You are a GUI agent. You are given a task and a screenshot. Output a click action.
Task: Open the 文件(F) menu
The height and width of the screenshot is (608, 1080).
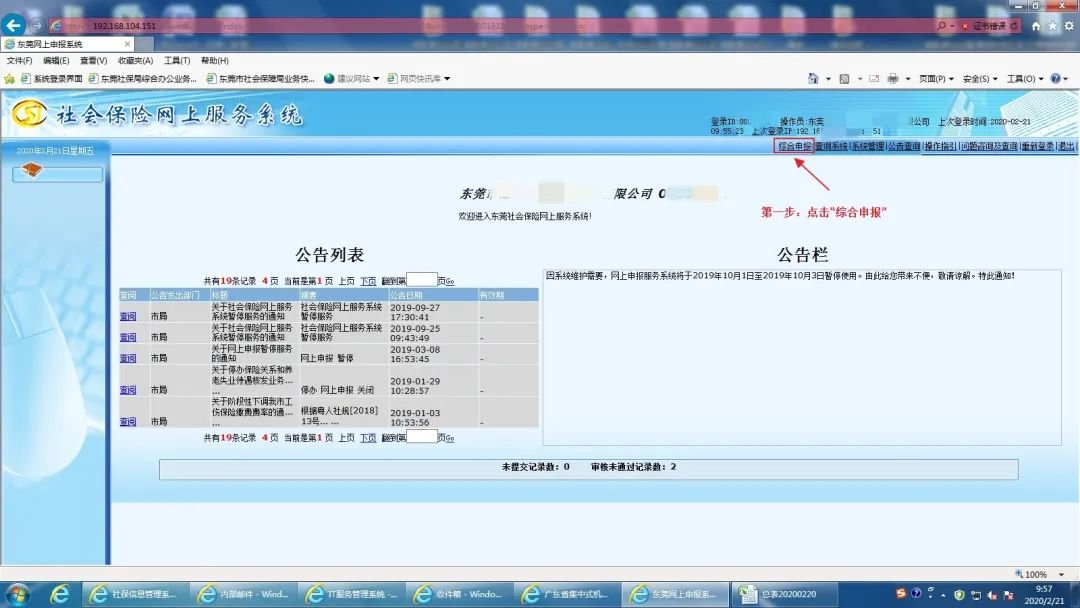20,61
